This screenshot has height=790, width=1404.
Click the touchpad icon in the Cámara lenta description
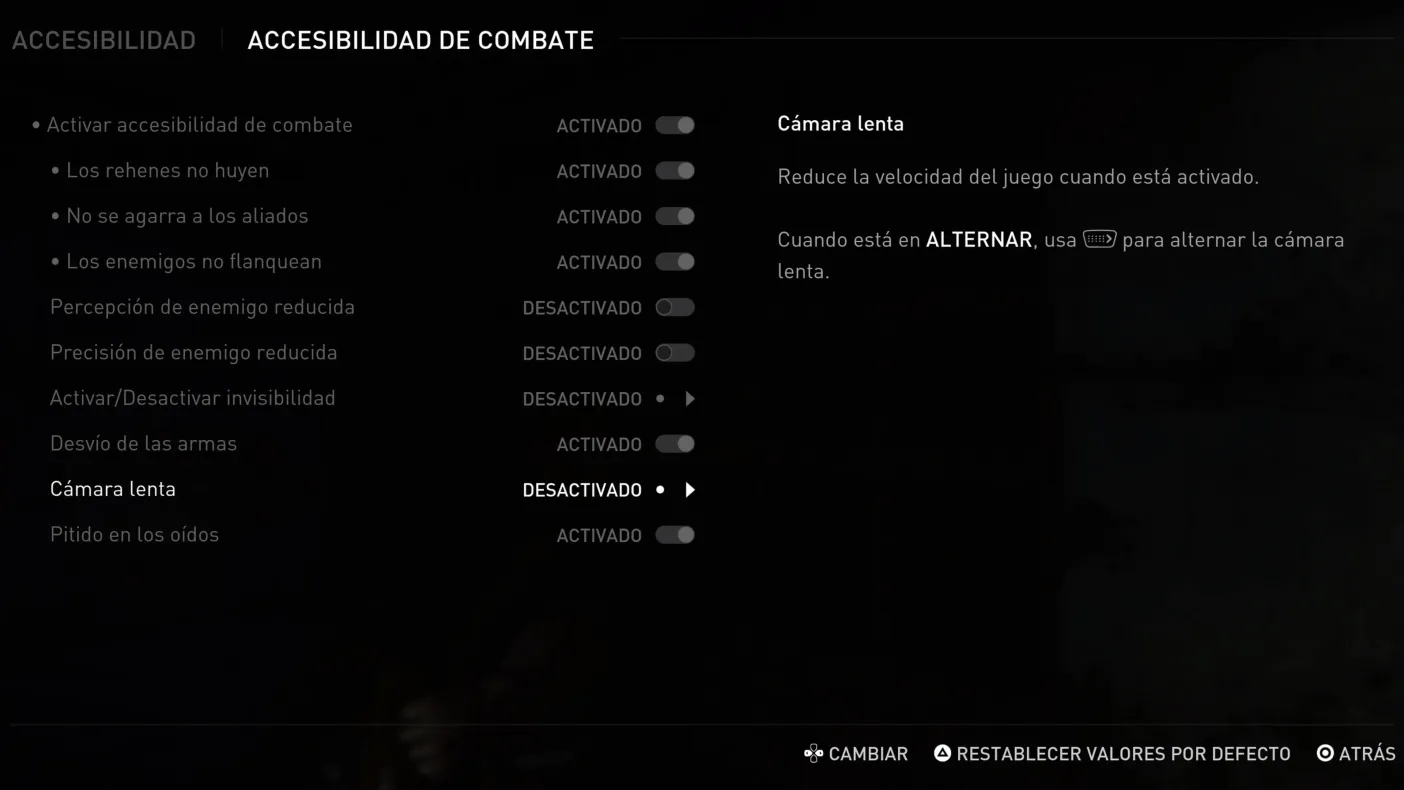click(1099, 239)
